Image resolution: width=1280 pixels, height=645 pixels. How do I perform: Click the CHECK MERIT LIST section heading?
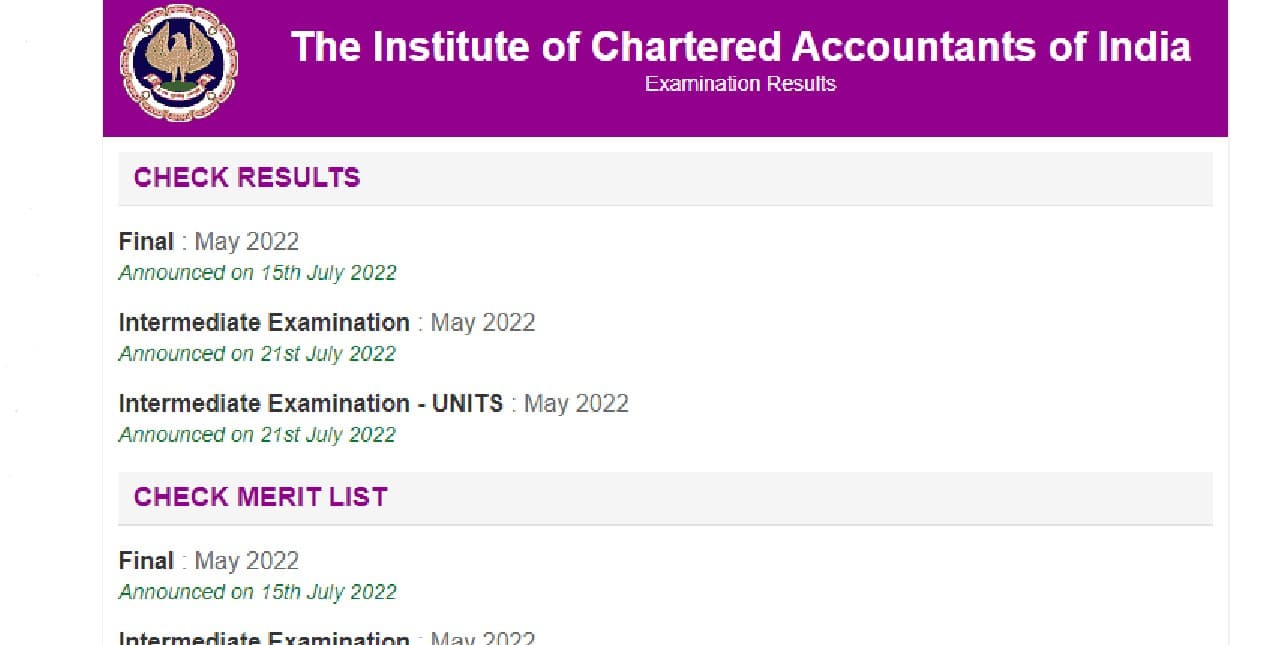pos(258,497)
